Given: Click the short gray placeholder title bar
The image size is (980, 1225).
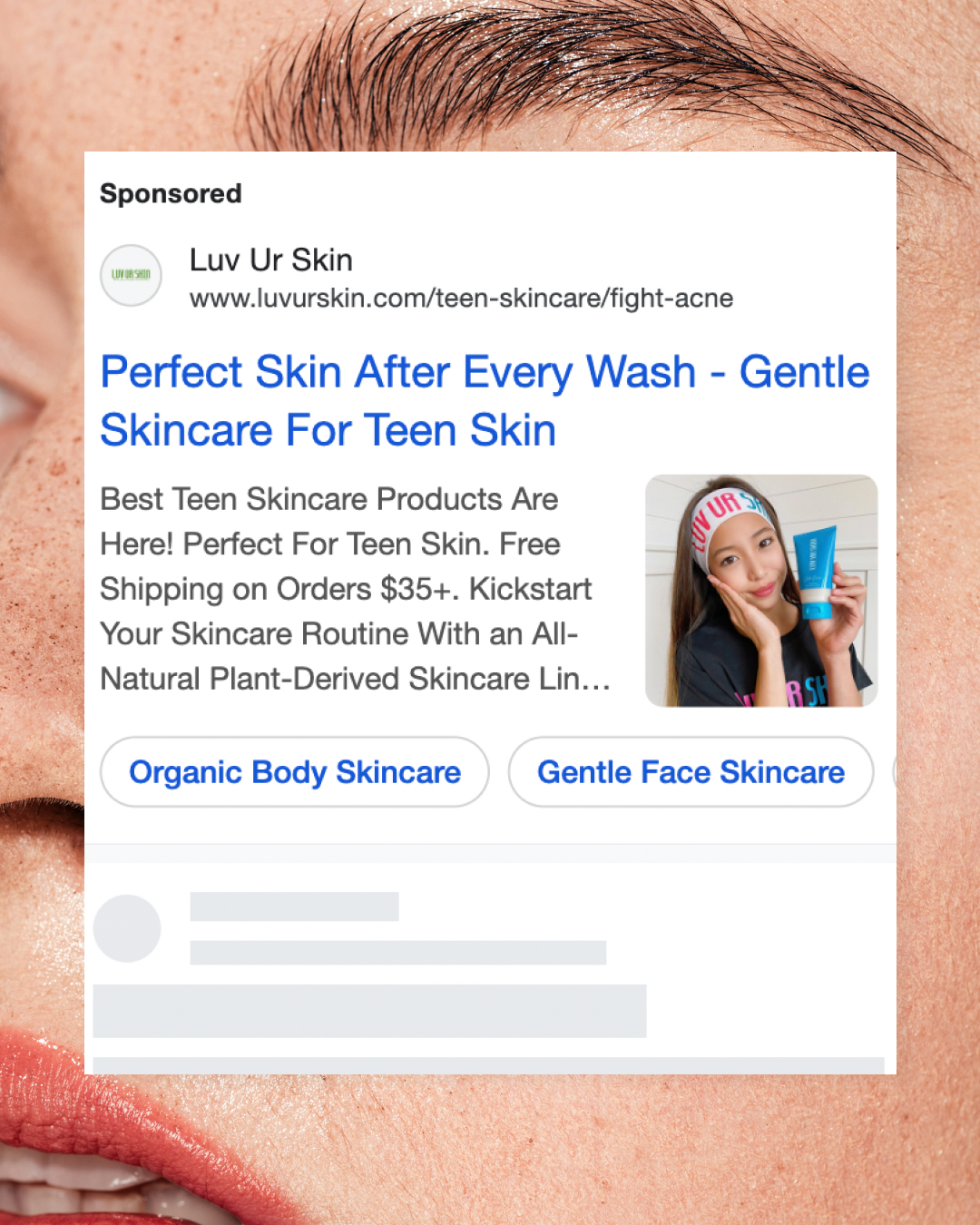Looking at the screenshot, I should [294, 906].
